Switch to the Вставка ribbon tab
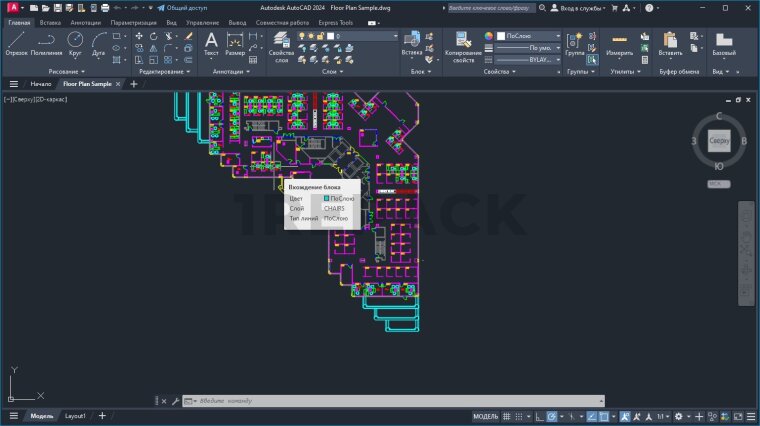Image resolution: width=760 pixels, height=426 pixels. [50, 21]
